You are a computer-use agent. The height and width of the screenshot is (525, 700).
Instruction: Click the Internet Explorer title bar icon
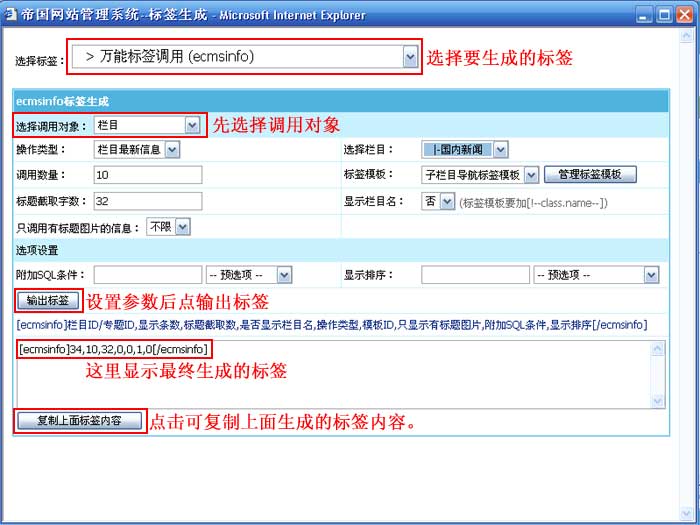[x=12, y=15]
